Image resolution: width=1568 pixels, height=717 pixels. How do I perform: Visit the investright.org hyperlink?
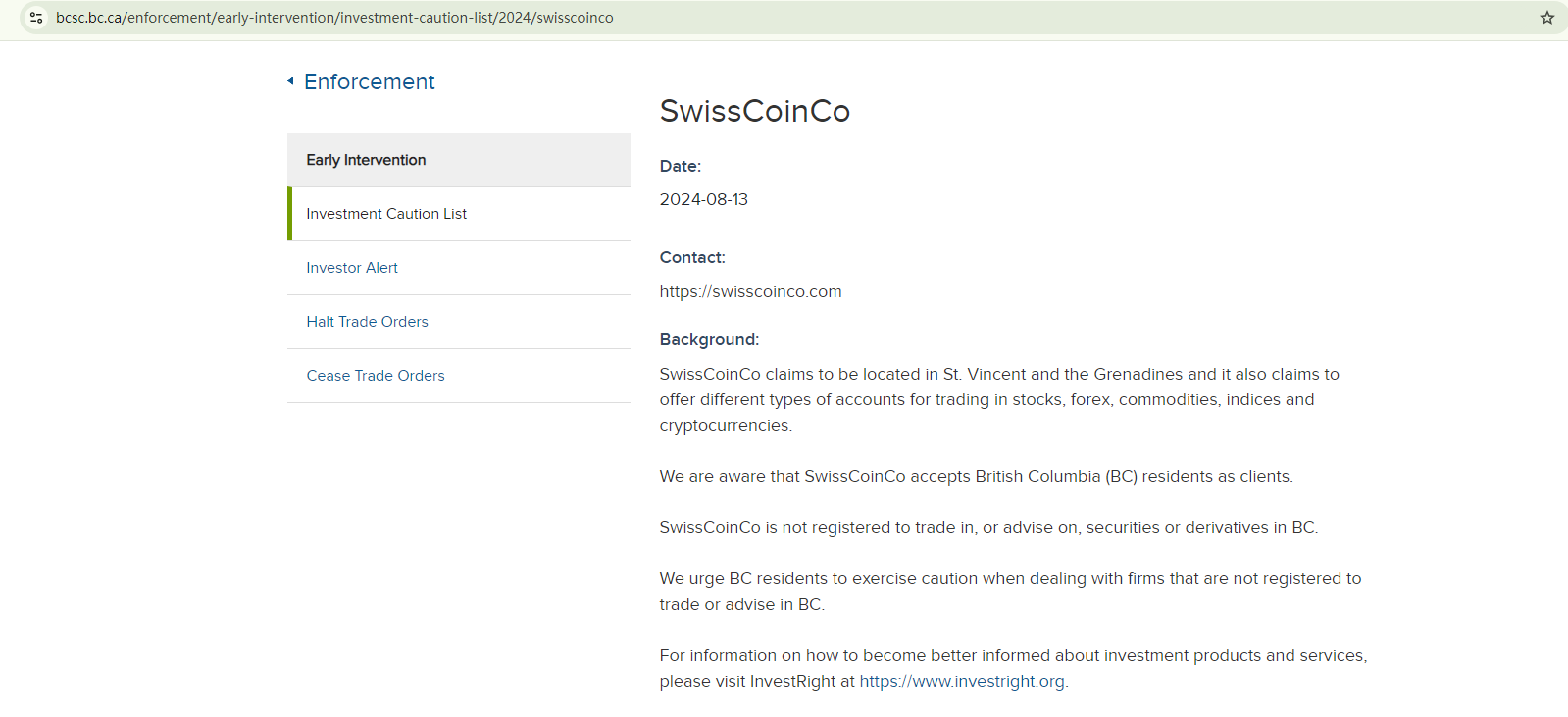click(x=961, y=682)
